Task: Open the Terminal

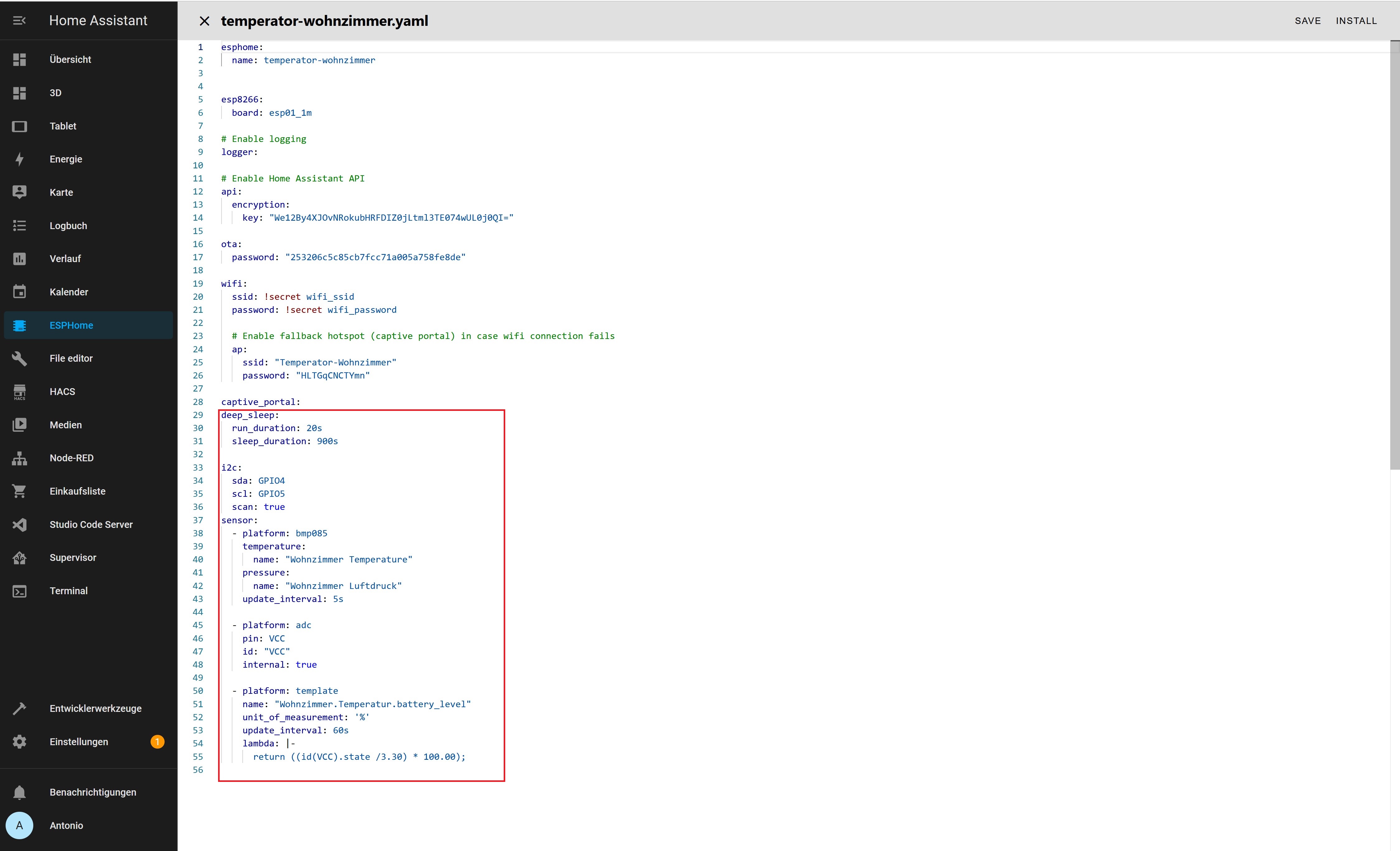Action: tap(69, 591)
